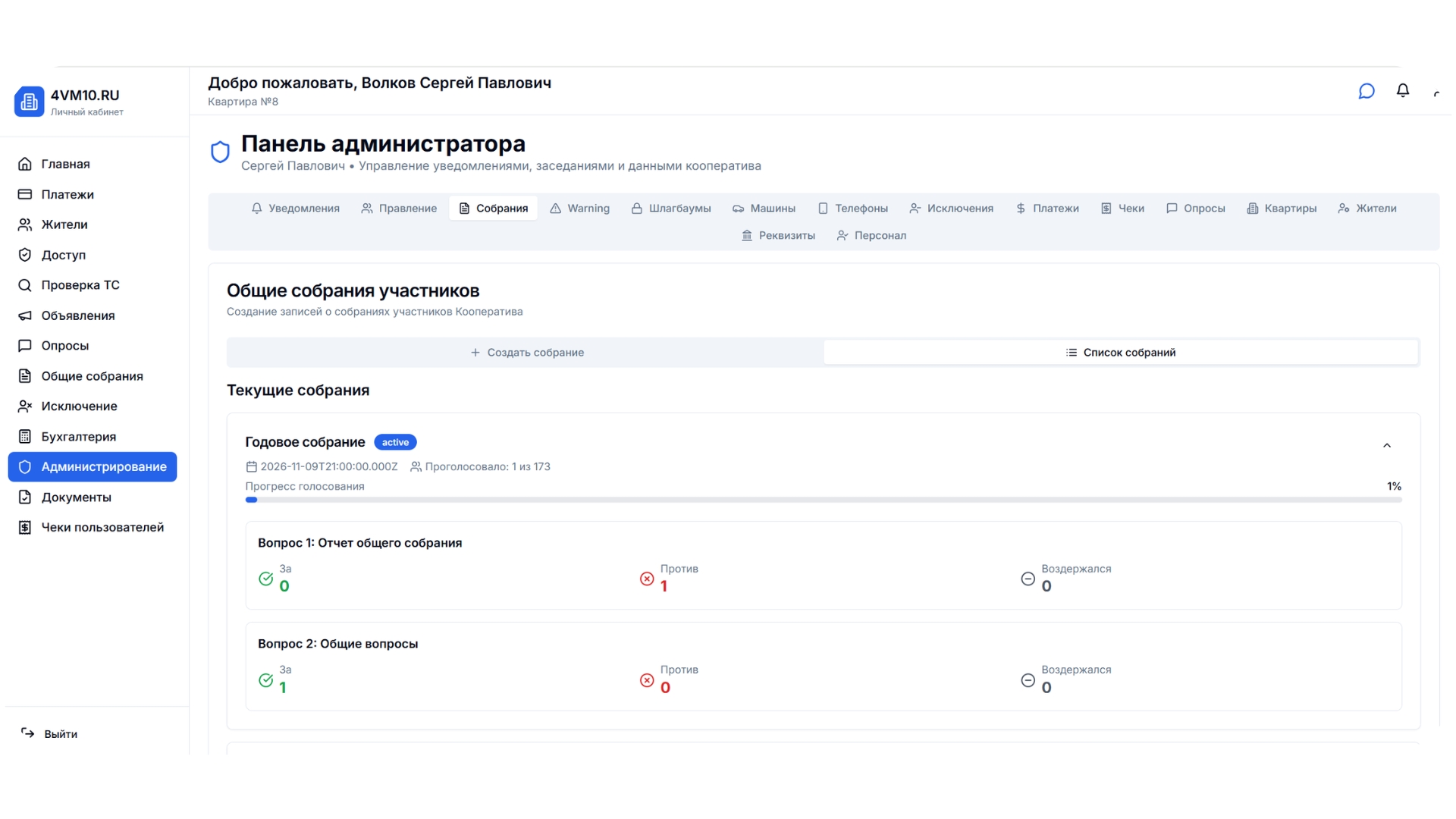Expand the Реквизиты section
The image size is (1456, 819).
[778, 235]
